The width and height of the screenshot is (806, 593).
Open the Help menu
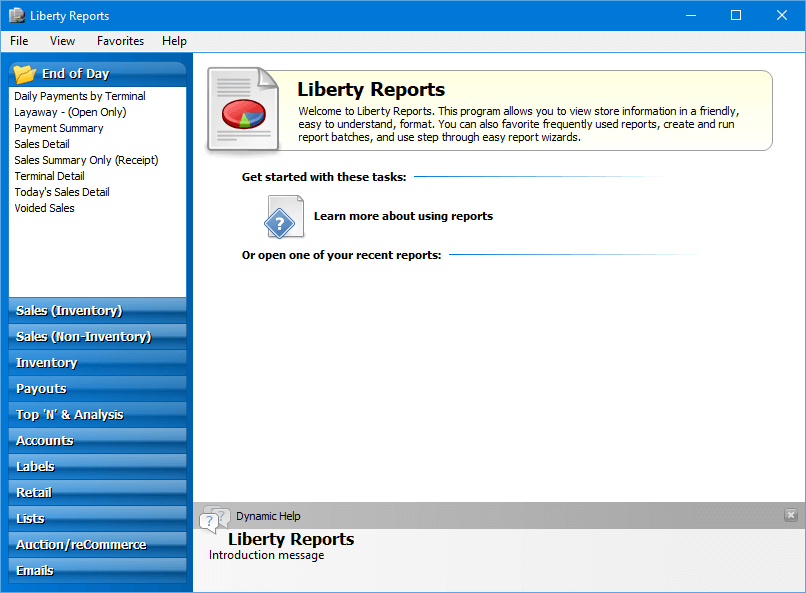tap(174, 41)
